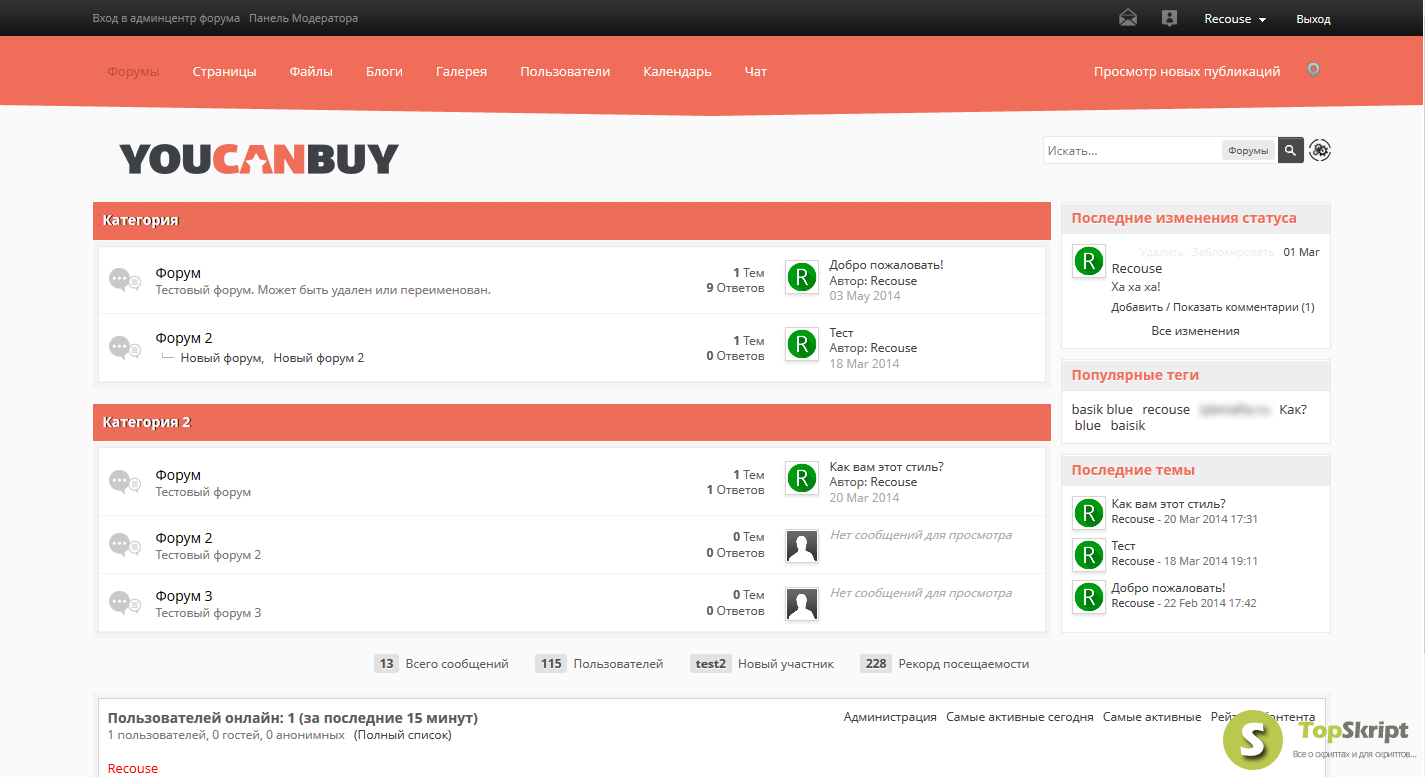Click the 115 Пользователей statistic
Viewport: 1425px width, 777px height.
(x=599, y=663)
